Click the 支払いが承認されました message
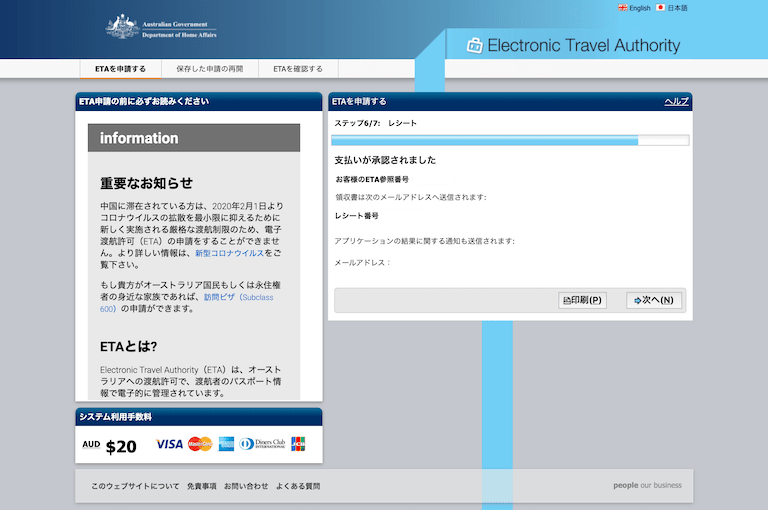 coord(385,160)
